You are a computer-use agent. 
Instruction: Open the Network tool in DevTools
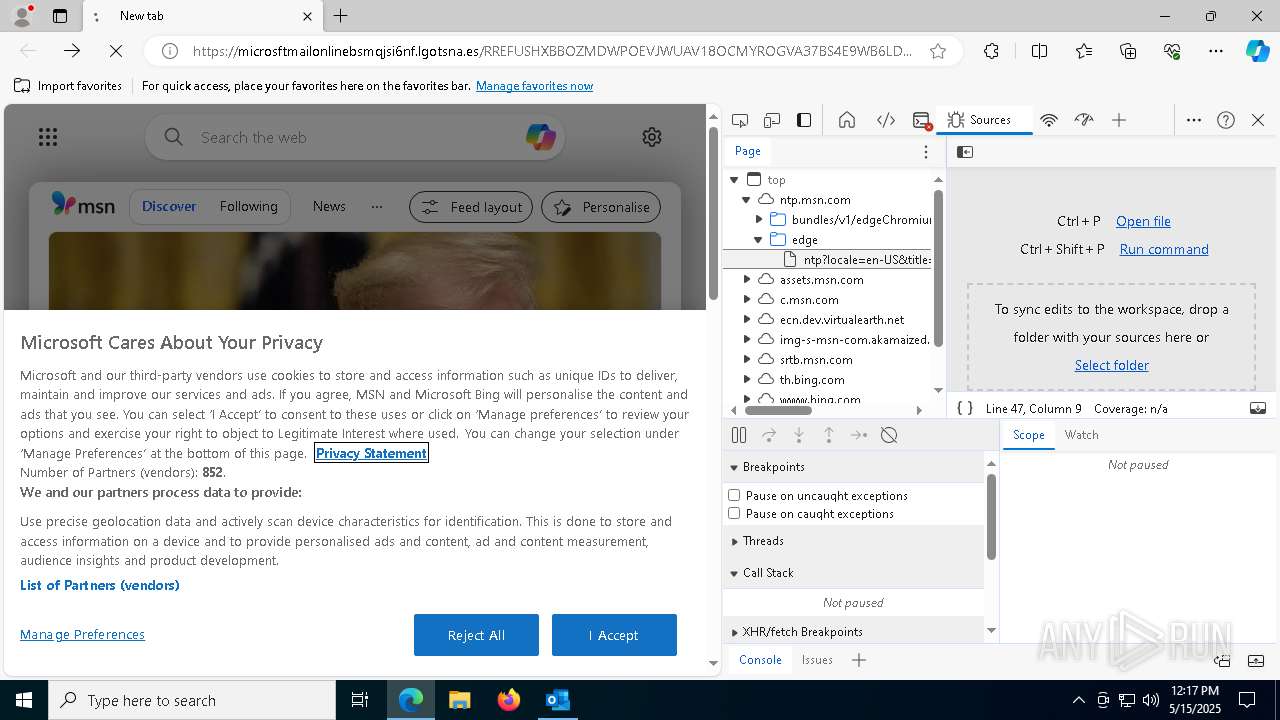pyautogui.click(x=1049, y=120)
